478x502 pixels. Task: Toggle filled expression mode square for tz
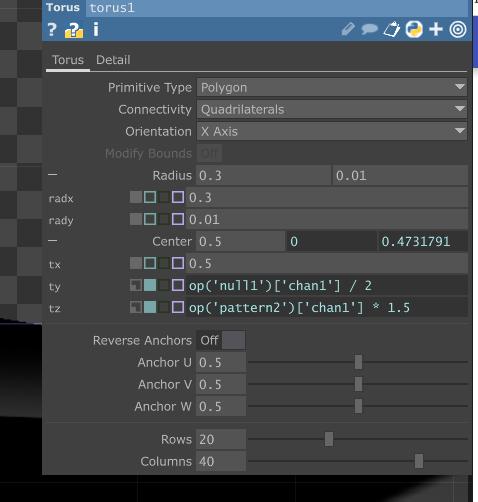click(150, 307)
